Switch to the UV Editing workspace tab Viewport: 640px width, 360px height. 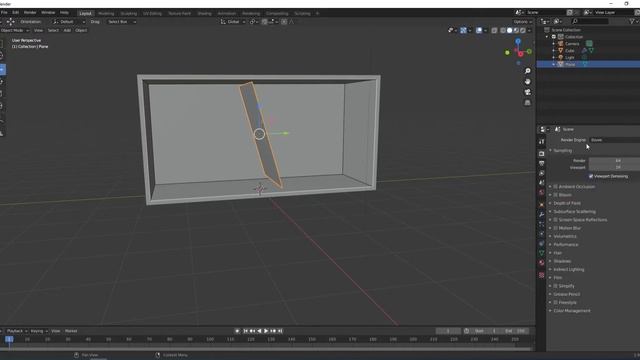(x=152, y=13)
